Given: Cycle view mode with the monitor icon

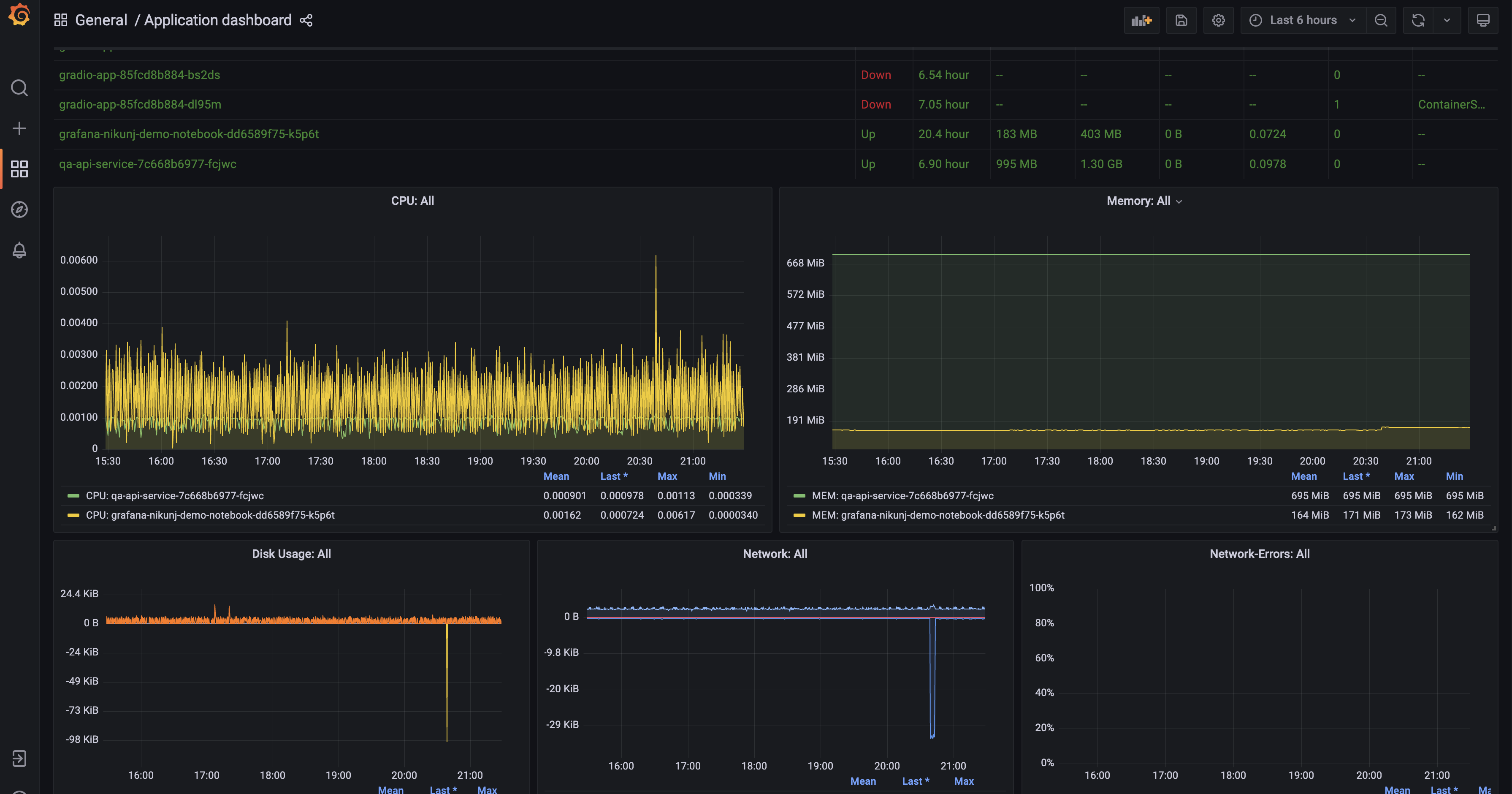Looking at the screenshot, I should [x=1482, y=21].
